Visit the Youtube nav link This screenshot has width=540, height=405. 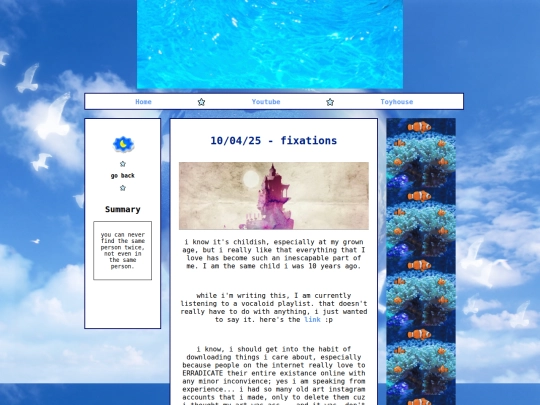(x=266, y=102)
